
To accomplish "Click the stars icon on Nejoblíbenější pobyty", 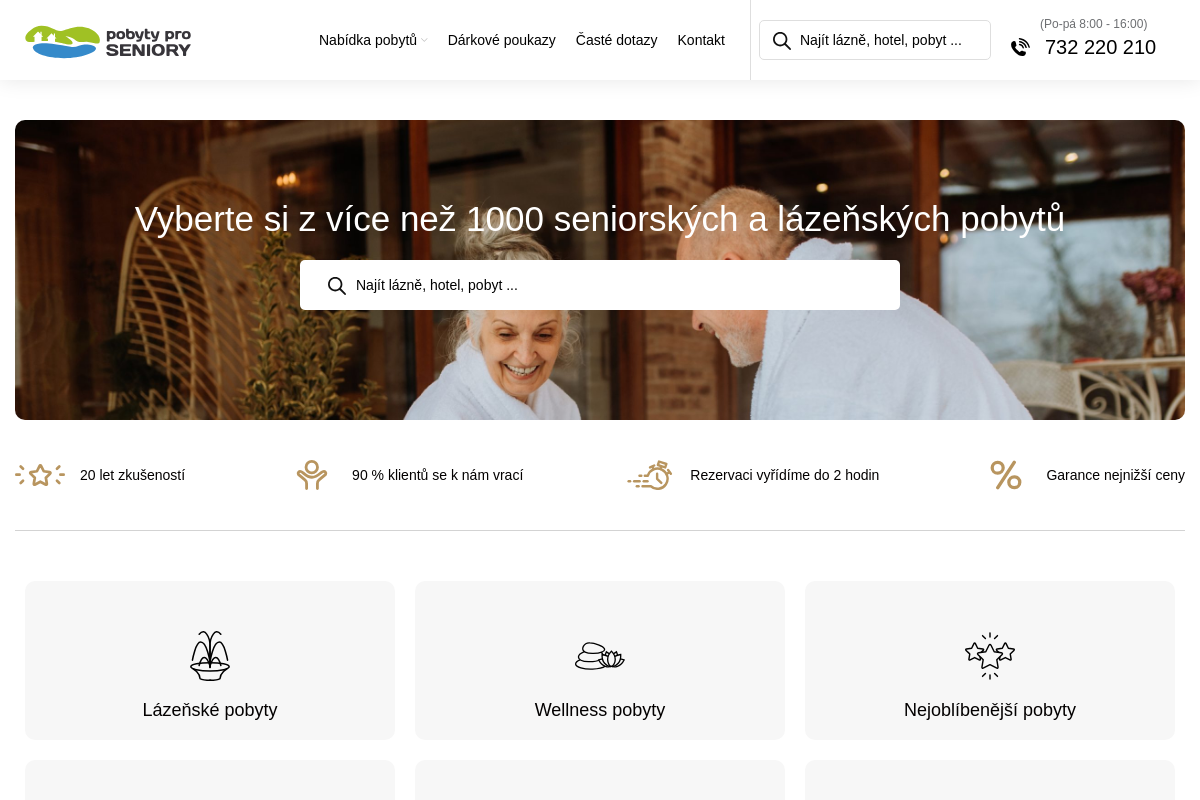I will (x=990, y=656).
